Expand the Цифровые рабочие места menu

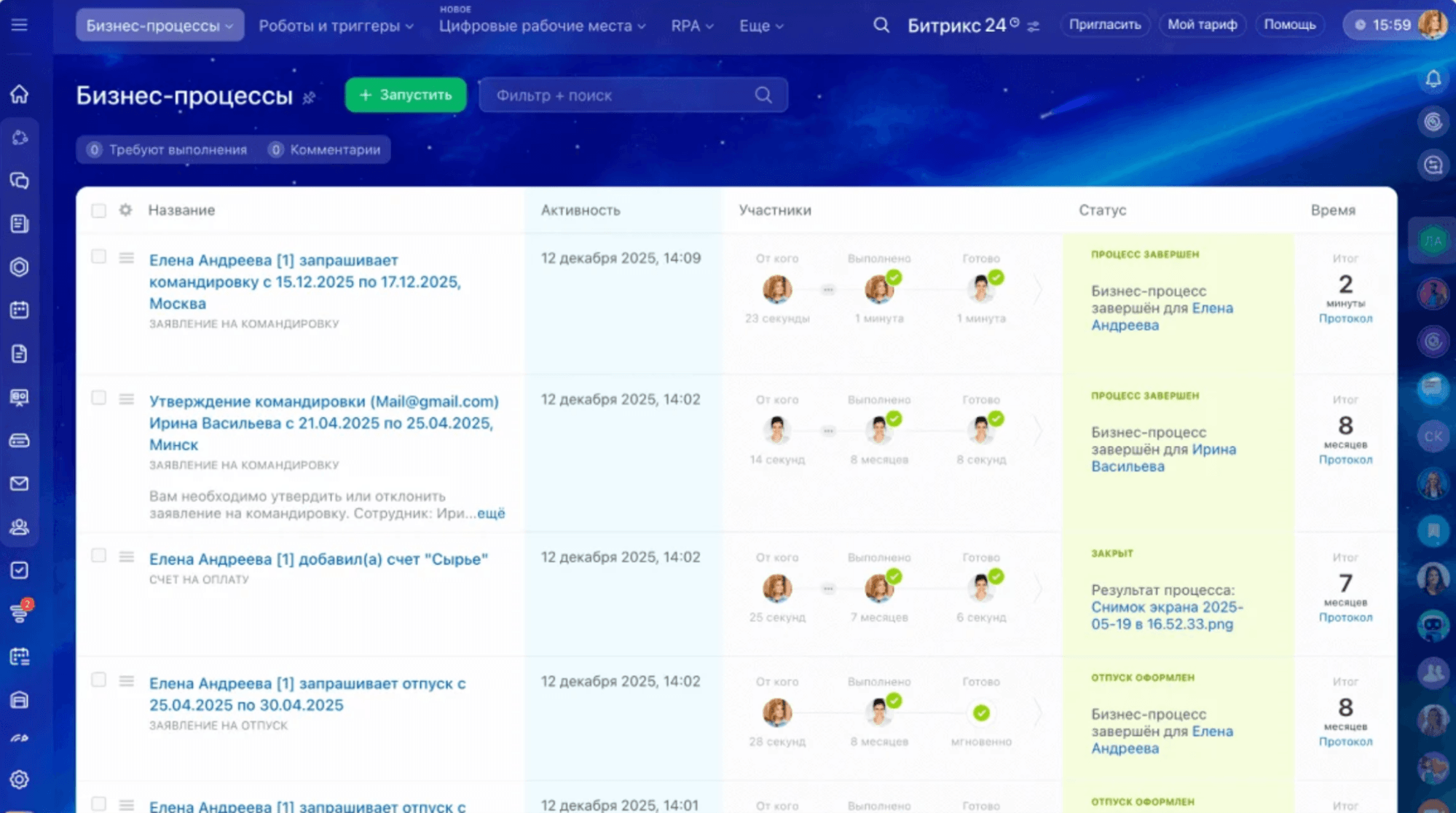[x=542, y=25]
